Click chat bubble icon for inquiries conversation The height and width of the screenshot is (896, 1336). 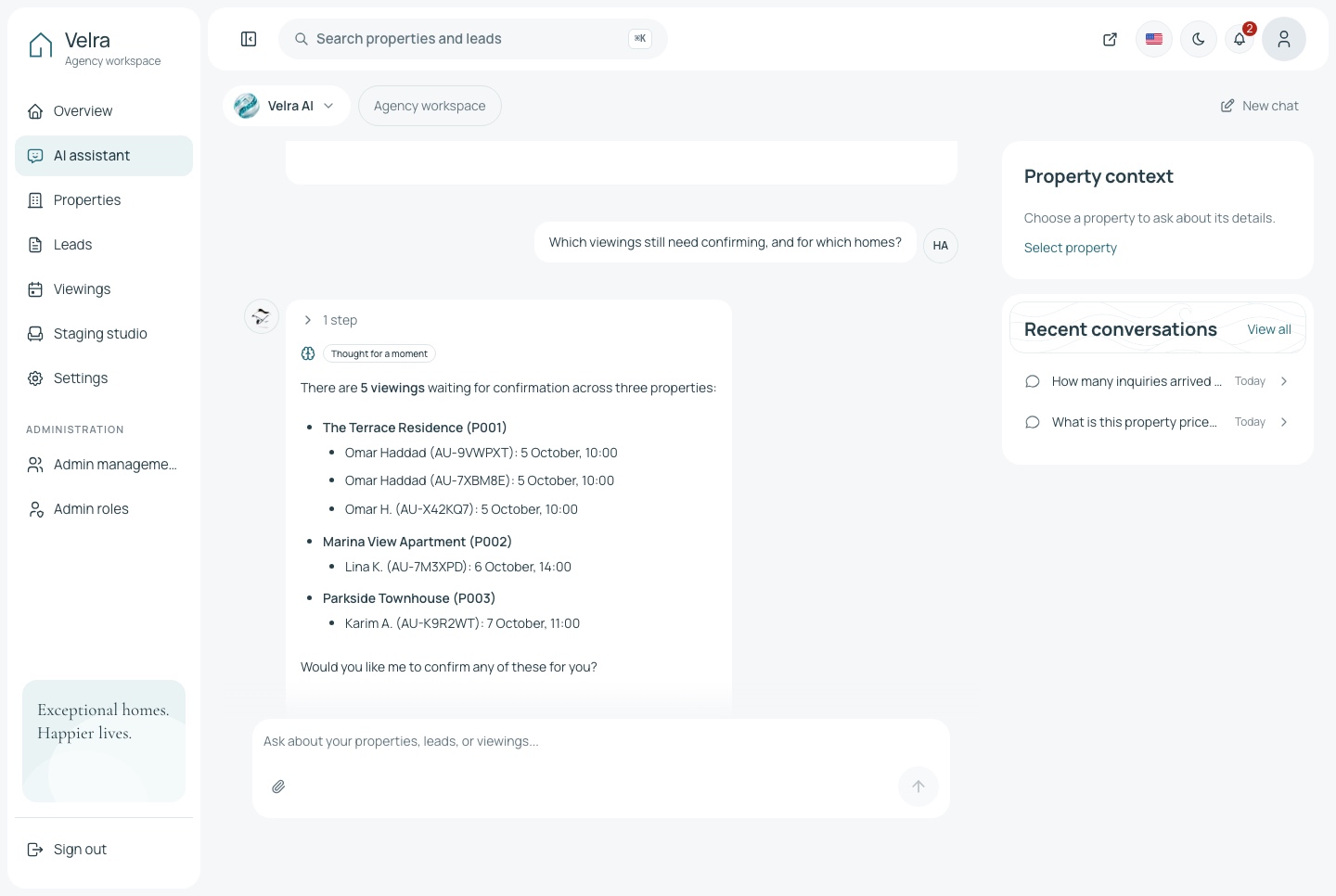(x=1033, y=381)
